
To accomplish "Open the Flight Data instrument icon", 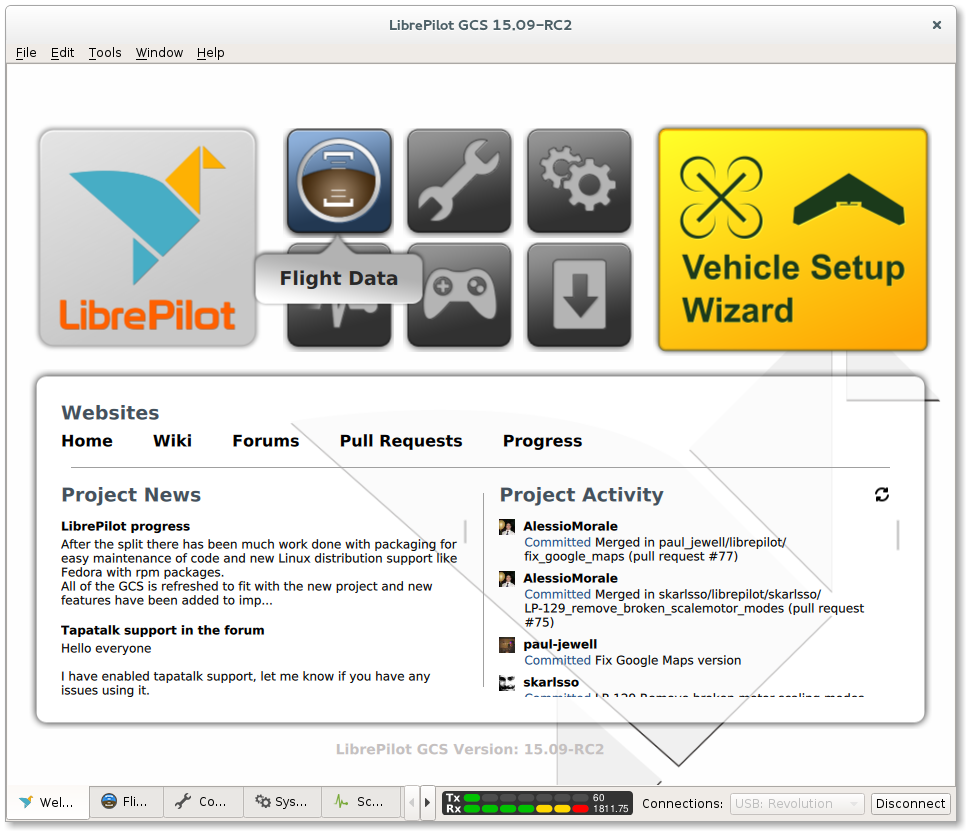I will tap(339, 180).
